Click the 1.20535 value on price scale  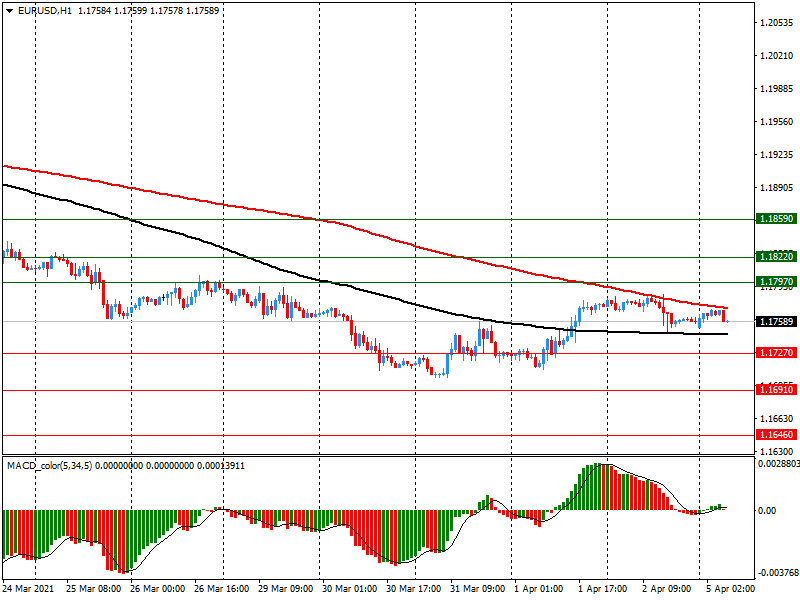click(776, 22)
